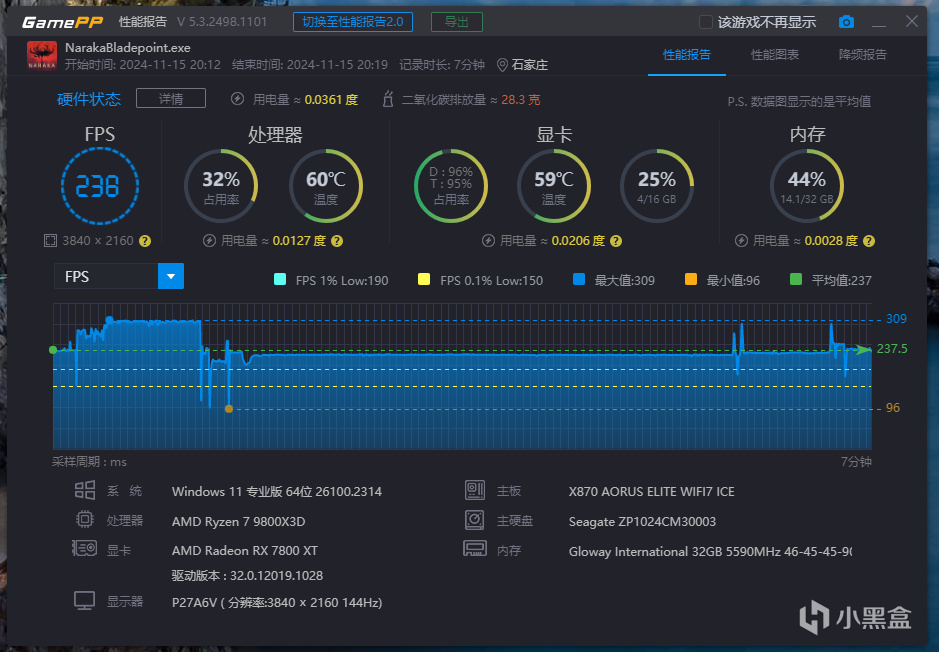Switch to the 性能报告 tab
The width and height of the screenshot is (939, 652).
click(x=687, y=54)
